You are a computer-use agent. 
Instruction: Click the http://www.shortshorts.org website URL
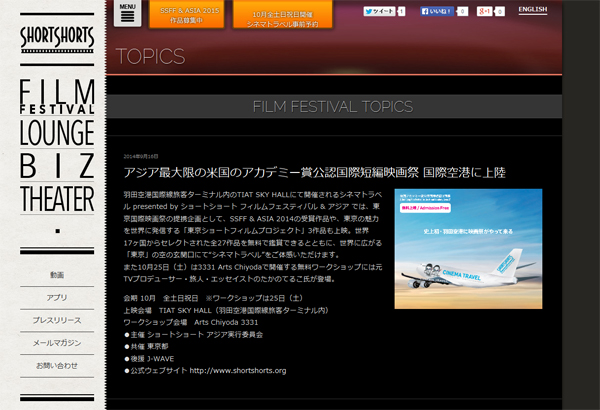(238, 371)
